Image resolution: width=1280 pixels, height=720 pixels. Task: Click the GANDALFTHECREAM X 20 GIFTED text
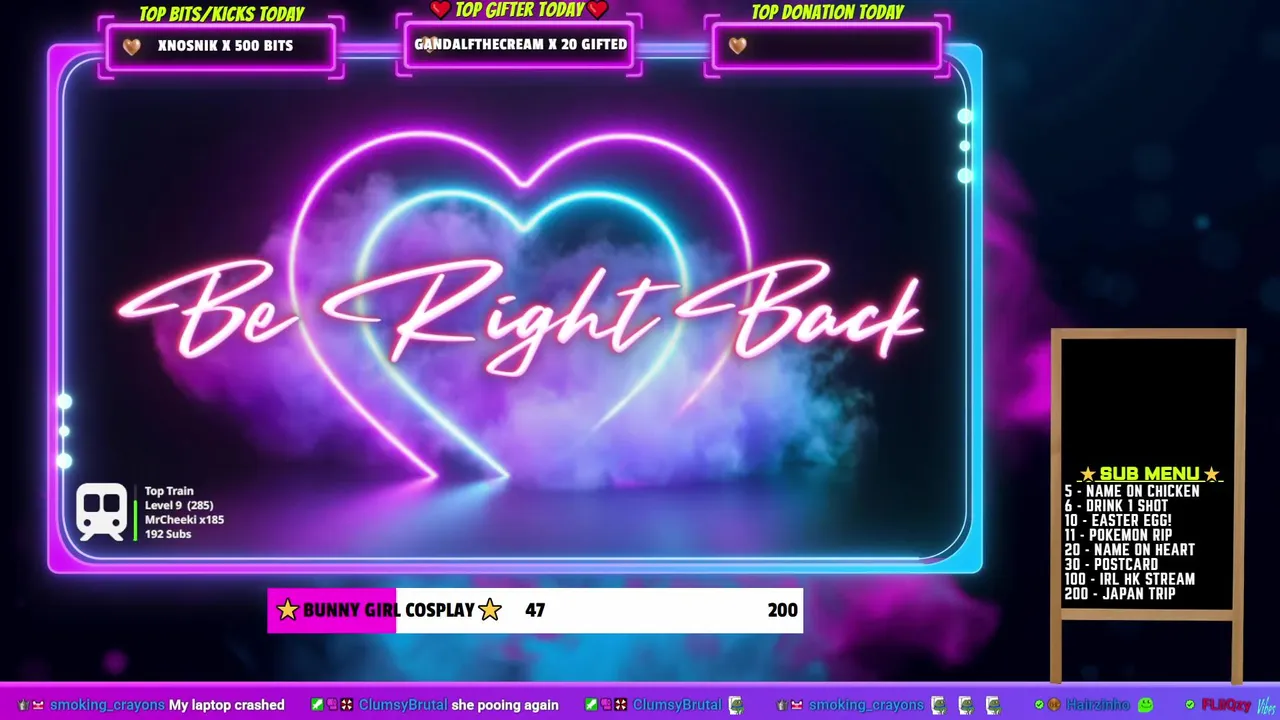[x=521, y=44]
